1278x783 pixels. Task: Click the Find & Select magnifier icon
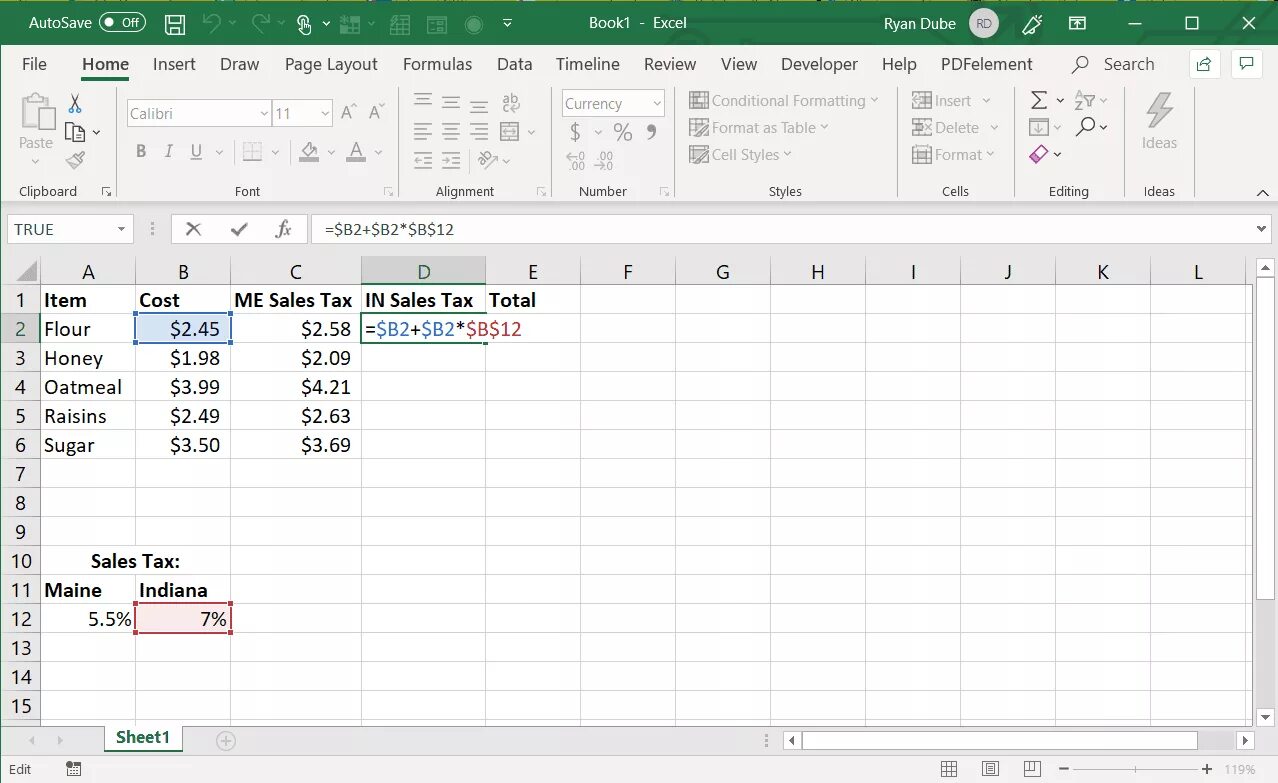(x=1086, y=127)
